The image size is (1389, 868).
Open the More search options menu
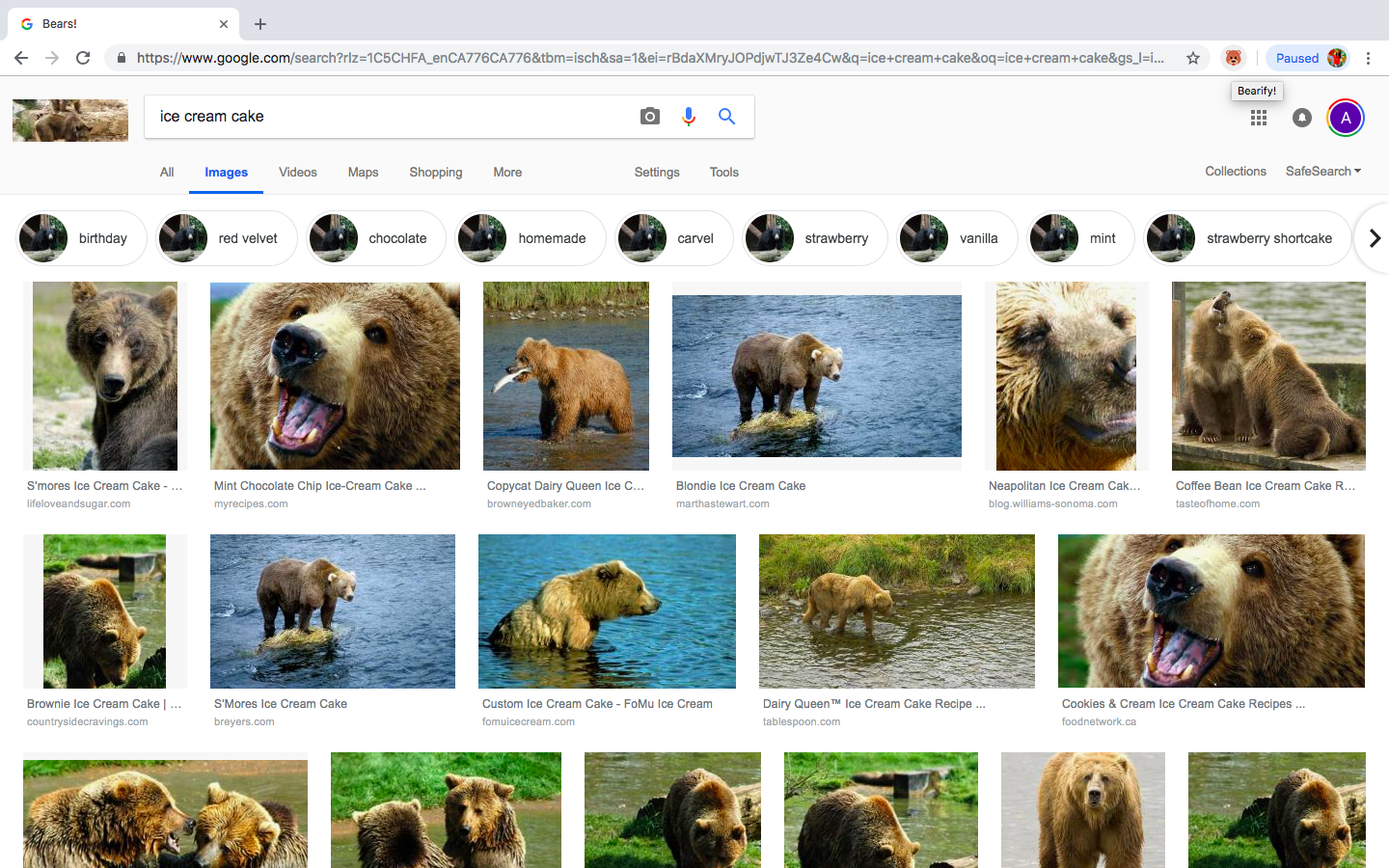[x=507, y=172]
